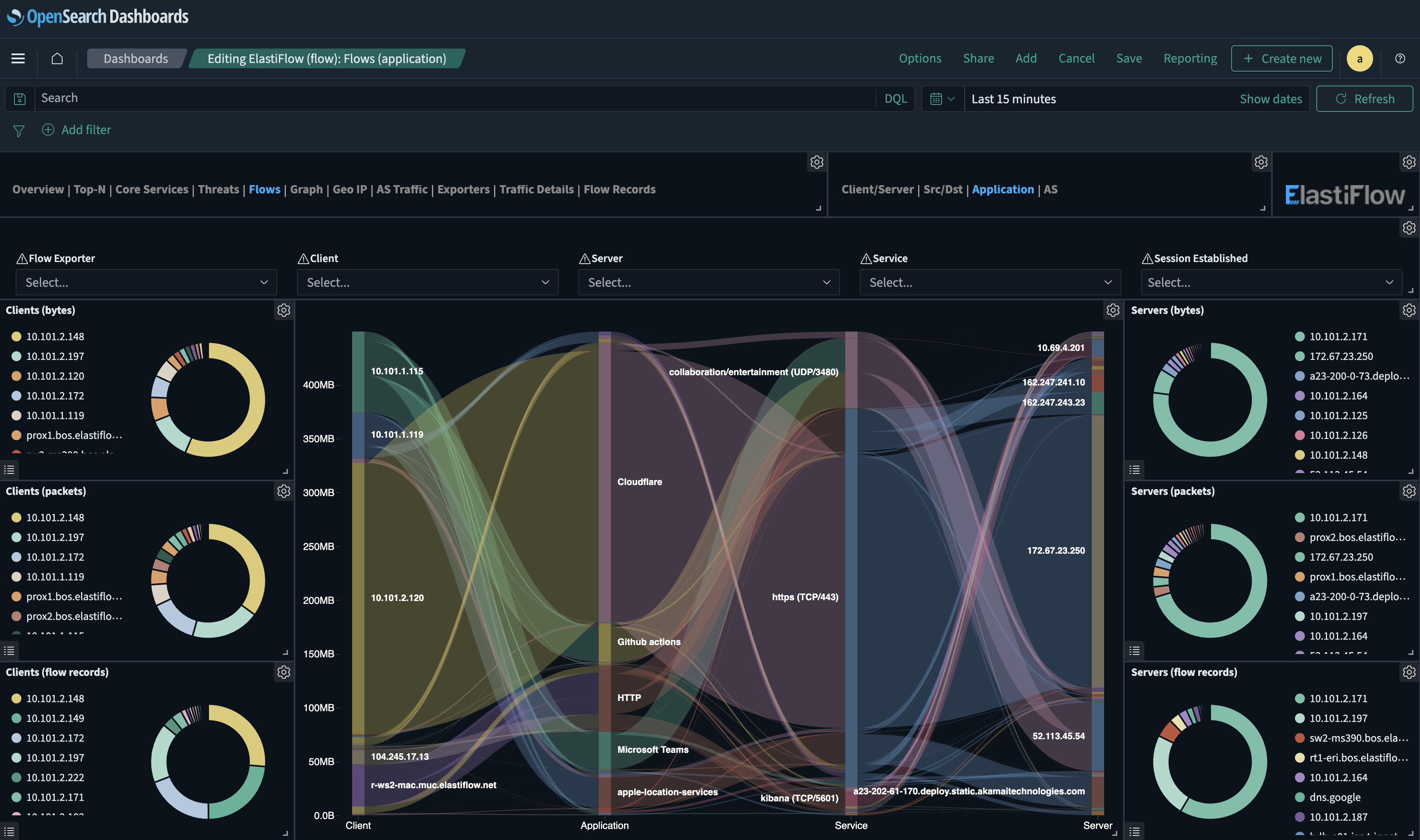This screenshot has height=840, width=1420.
Task: Open the calendar quick time picker
Action: pos(942,98)
